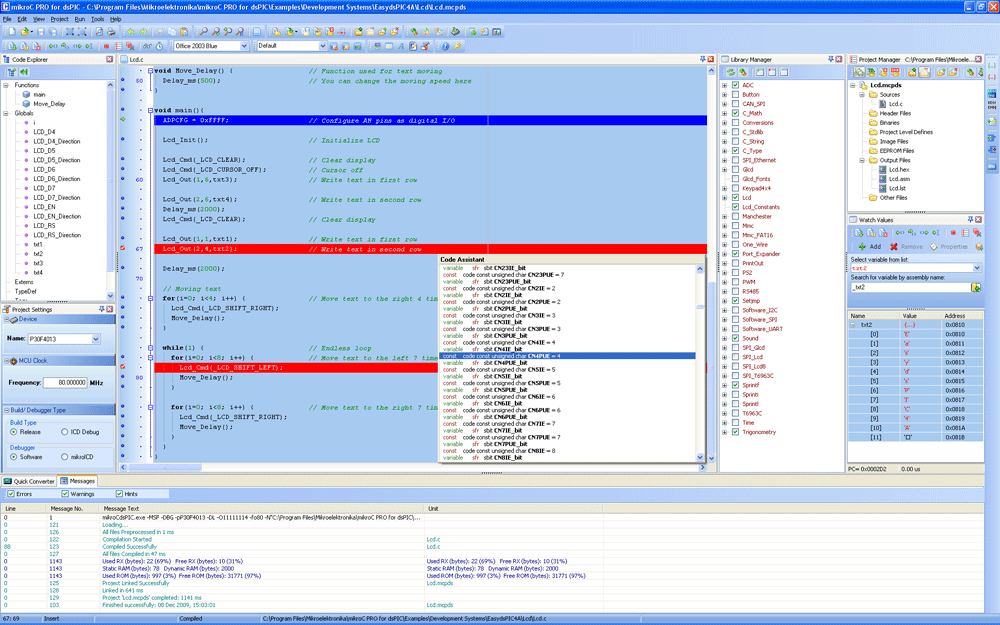The width and height of the screenshot is (1000, 625).
Task: Open the Select variable from list dropdown
Action: 976,268
